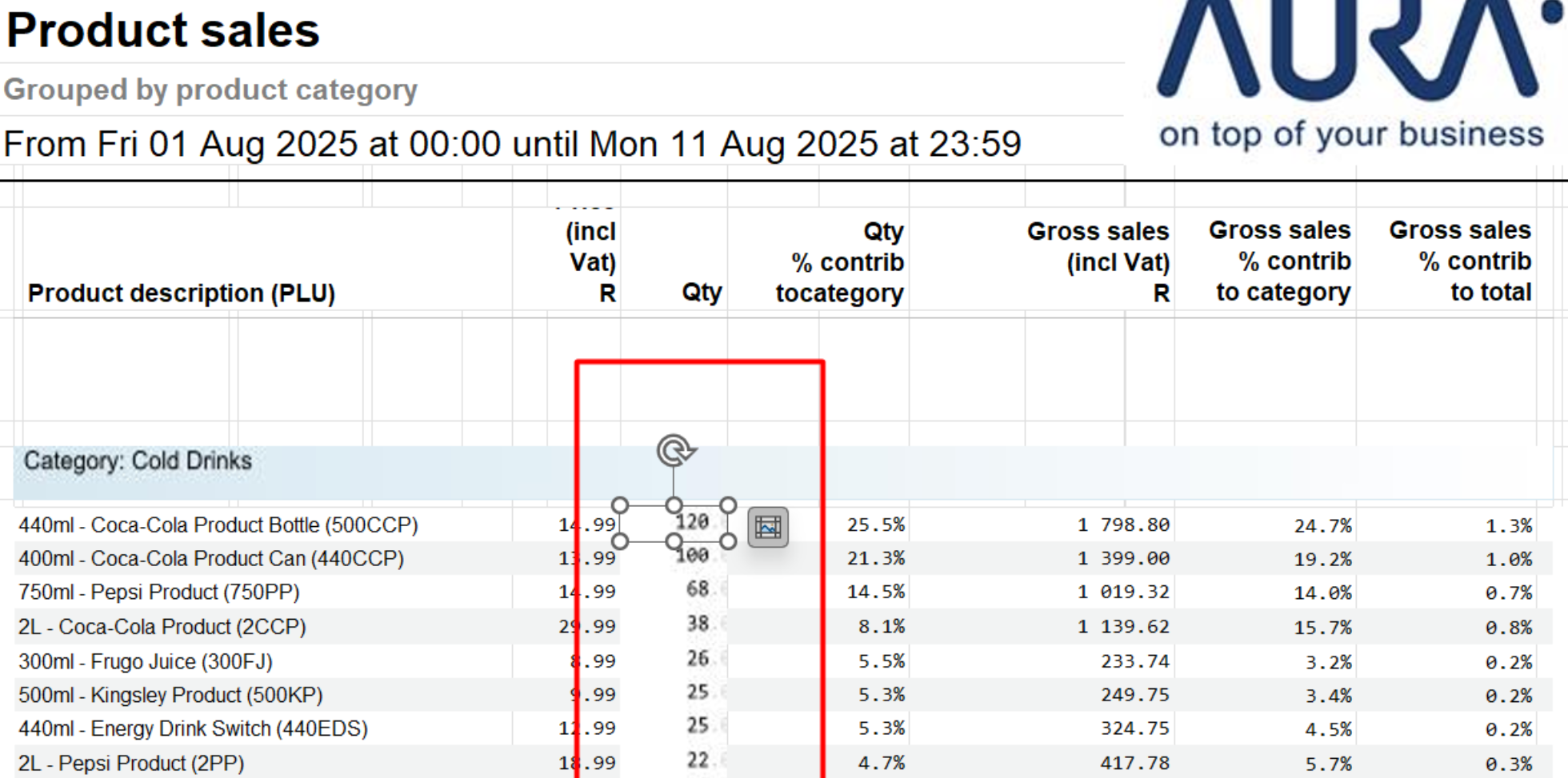Click the 29.99 price for 2L Coca-Cola Product
This screenshot has height=778, width=1568.
click(x=587, y=627)
